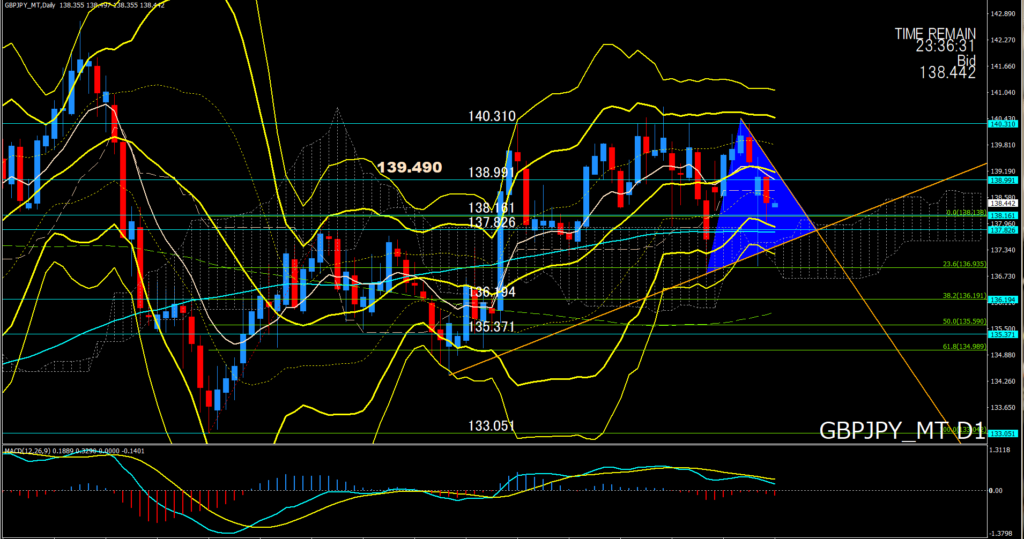The height and width of the screenshot is (539, 1024).
Task: Click the TIME REMAIN label
Action: (x=935, y=33)
